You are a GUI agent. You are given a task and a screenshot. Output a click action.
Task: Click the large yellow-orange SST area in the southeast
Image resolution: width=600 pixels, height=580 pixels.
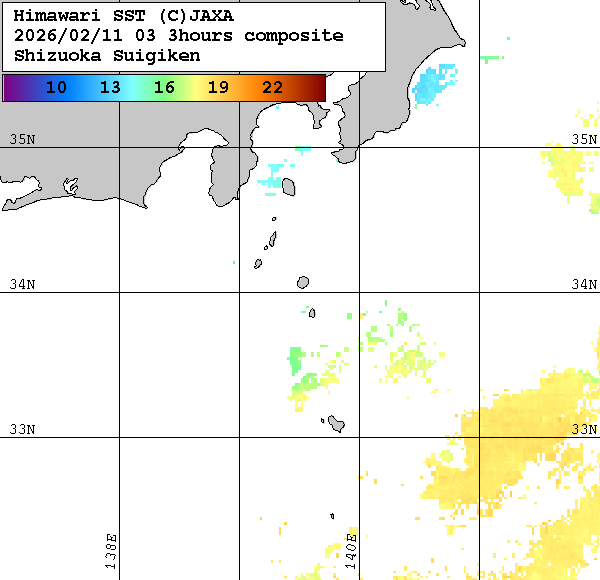(x=520, y=450)
